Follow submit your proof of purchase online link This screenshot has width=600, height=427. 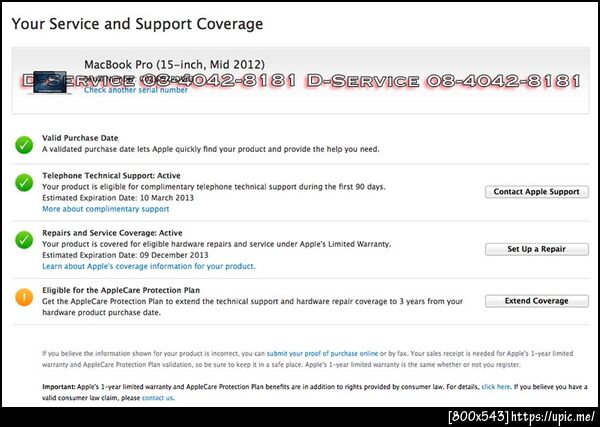point(322,354)
